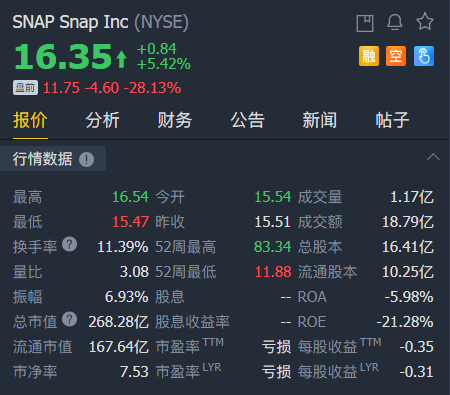Switch to the 分析 tab
This screenshot has height=395, width=450.
pos(102,120)
